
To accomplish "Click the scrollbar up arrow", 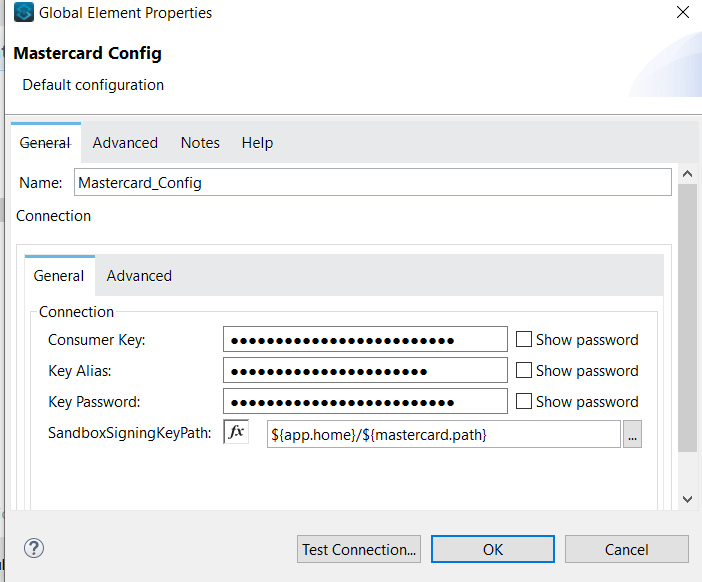I will coord(687,174).
